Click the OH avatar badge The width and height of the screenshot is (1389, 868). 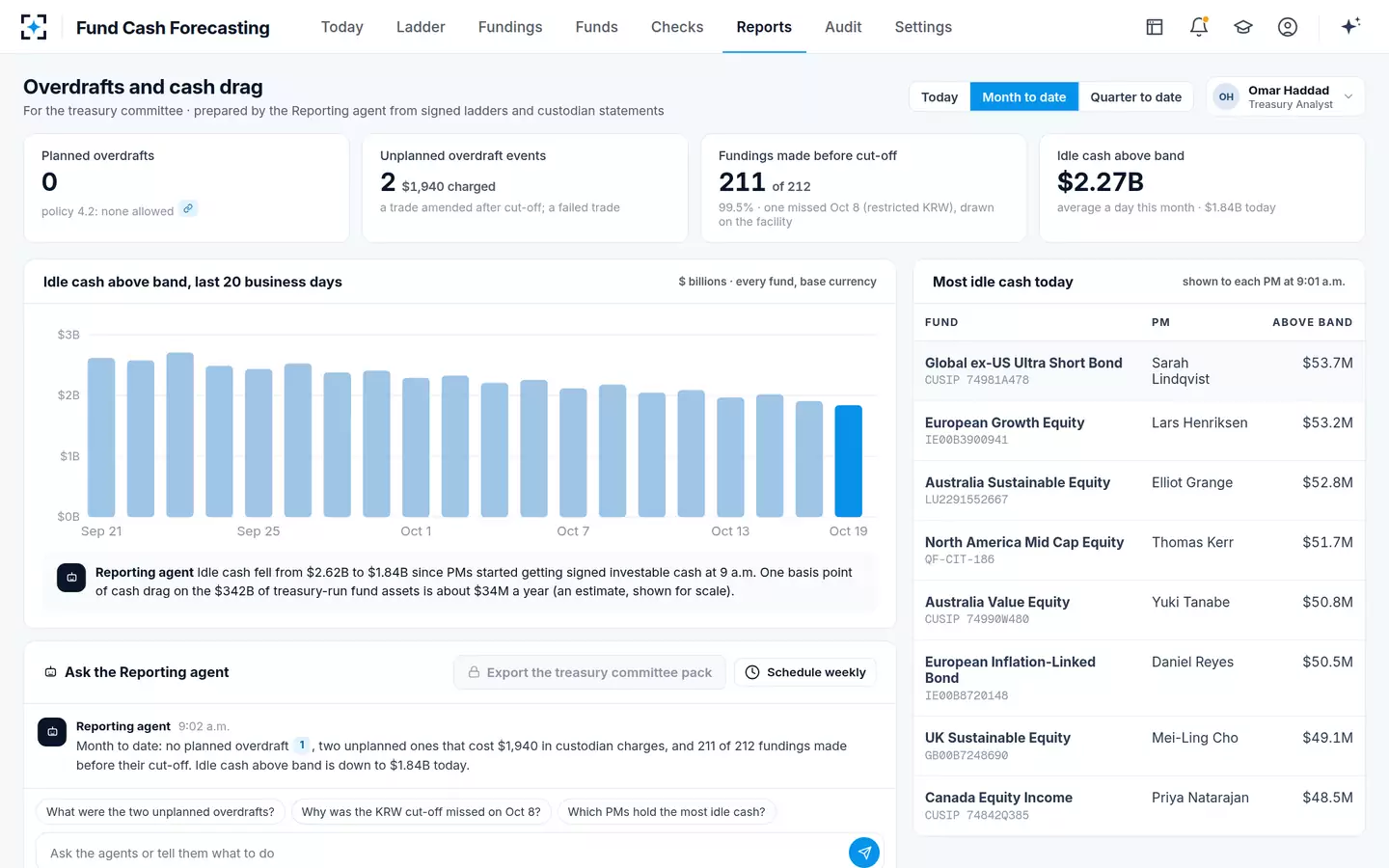(1226, 96)
